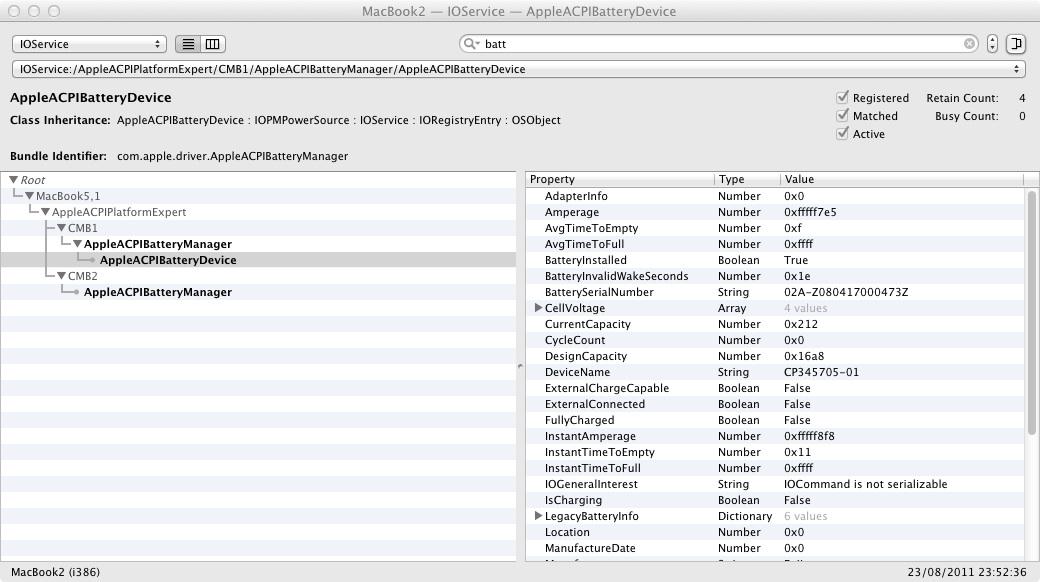Open the IOService plane dropdown
1040x582 pixels.
[89, 44]
